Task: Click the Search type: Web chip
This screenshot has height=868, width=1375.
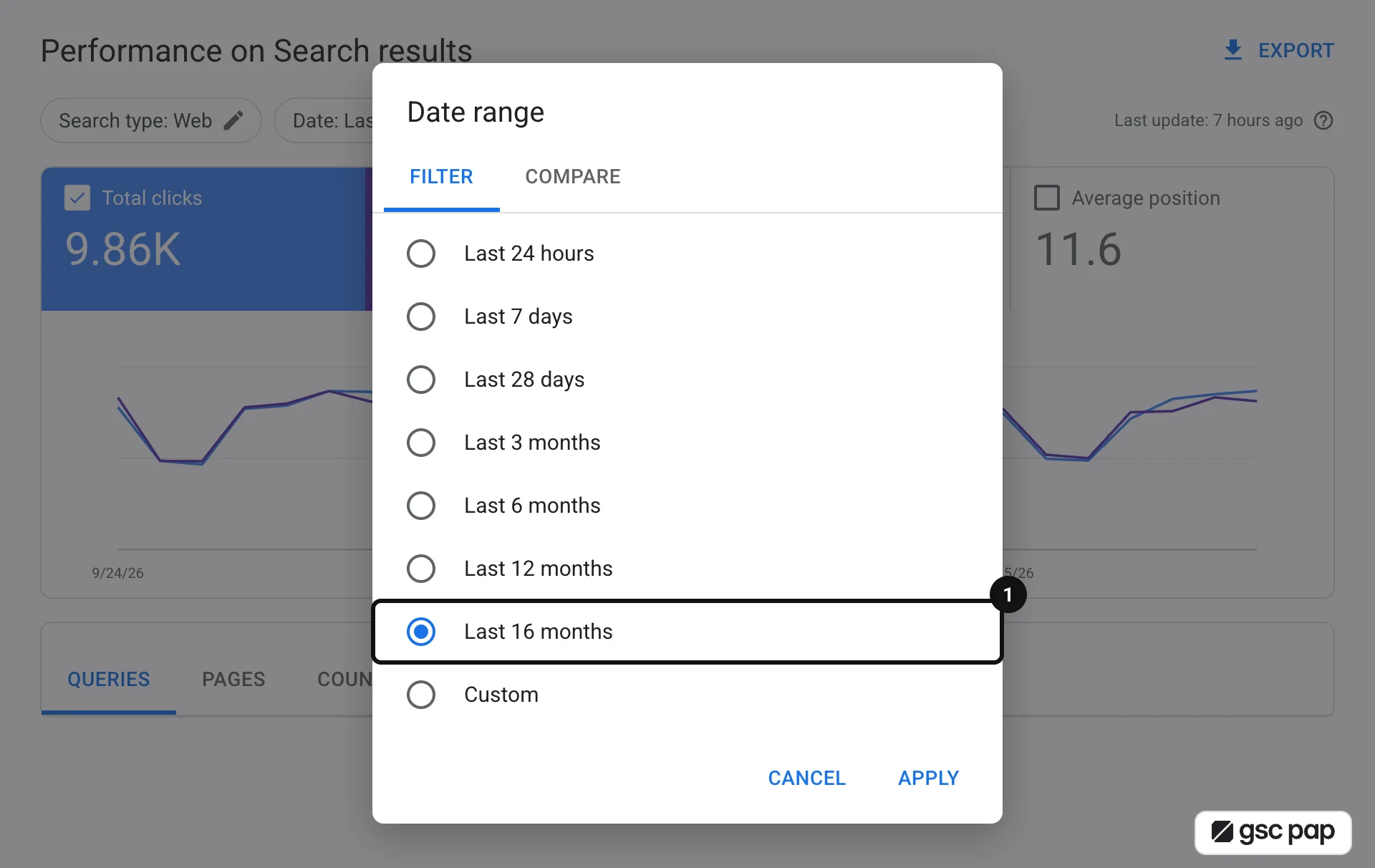Action: point(151,120)
